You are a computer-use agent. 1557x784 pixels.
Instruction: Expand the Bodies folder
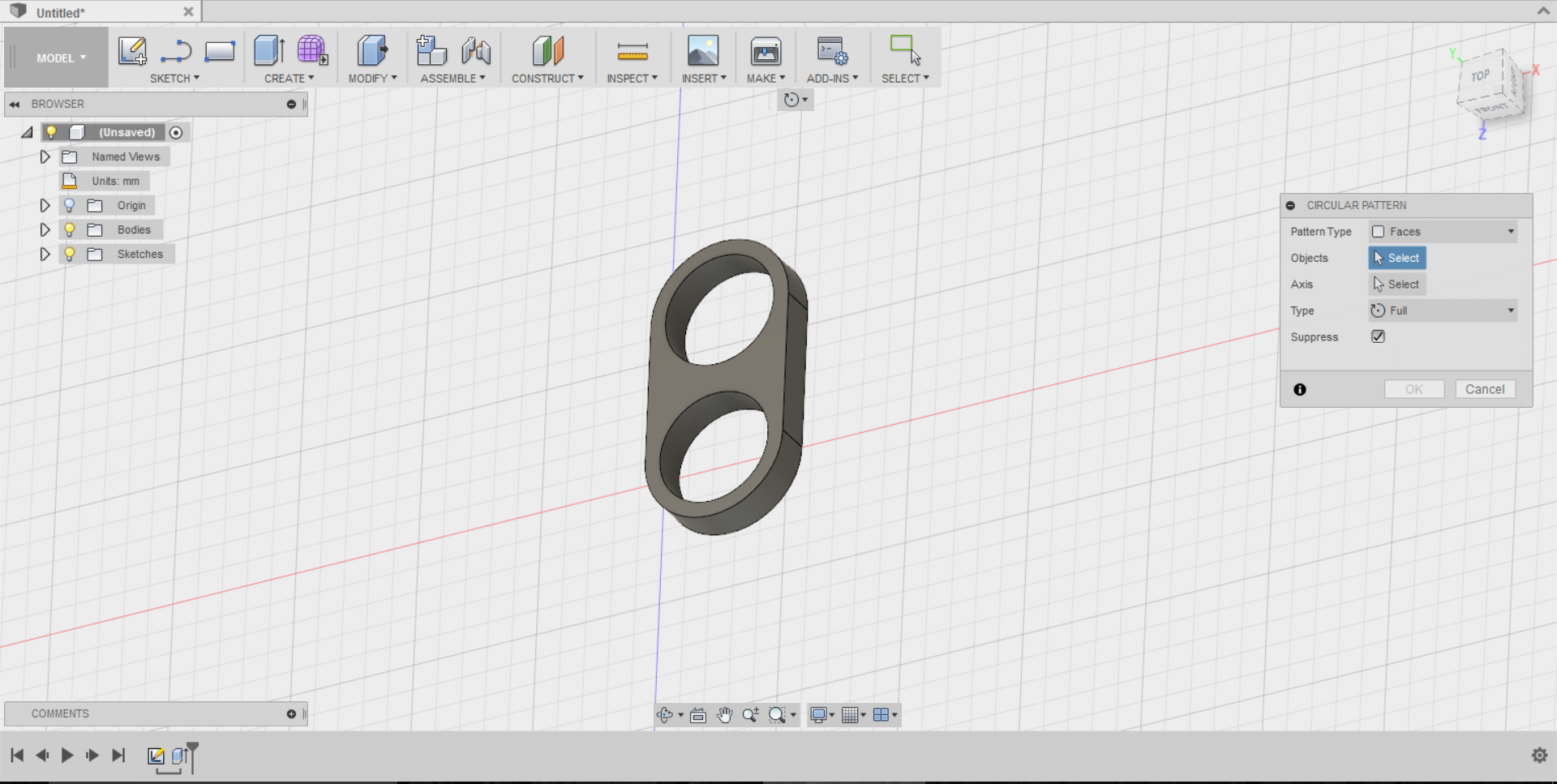45,229
